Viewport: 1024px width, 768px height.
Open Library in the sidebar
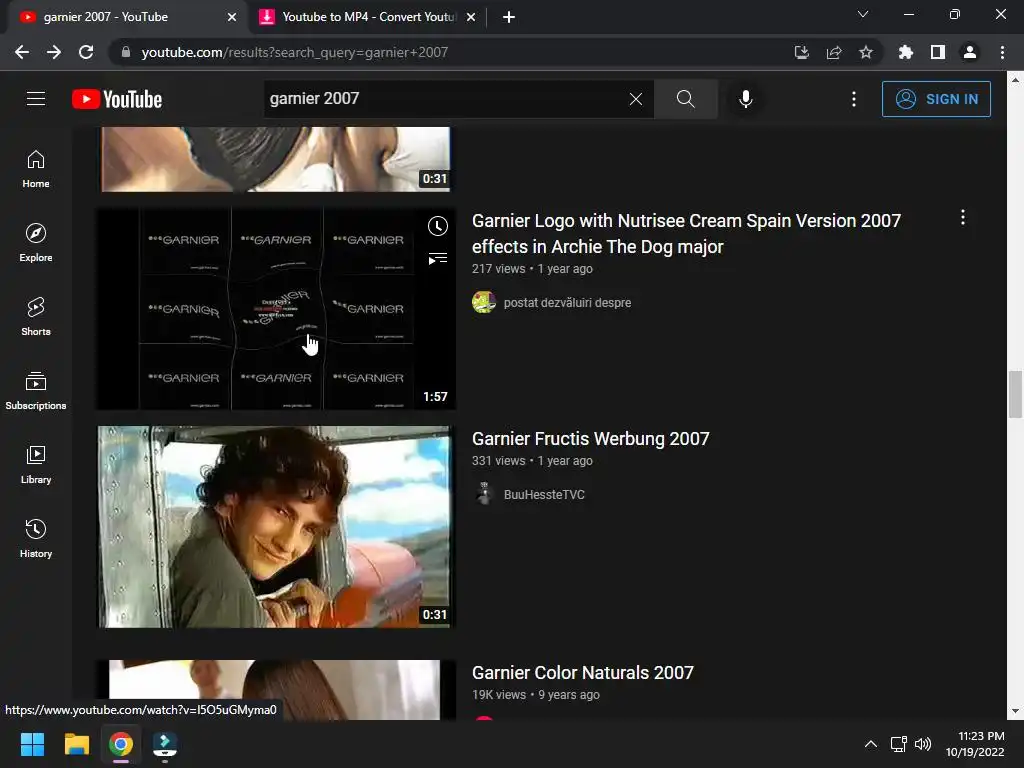pos(36,464)
